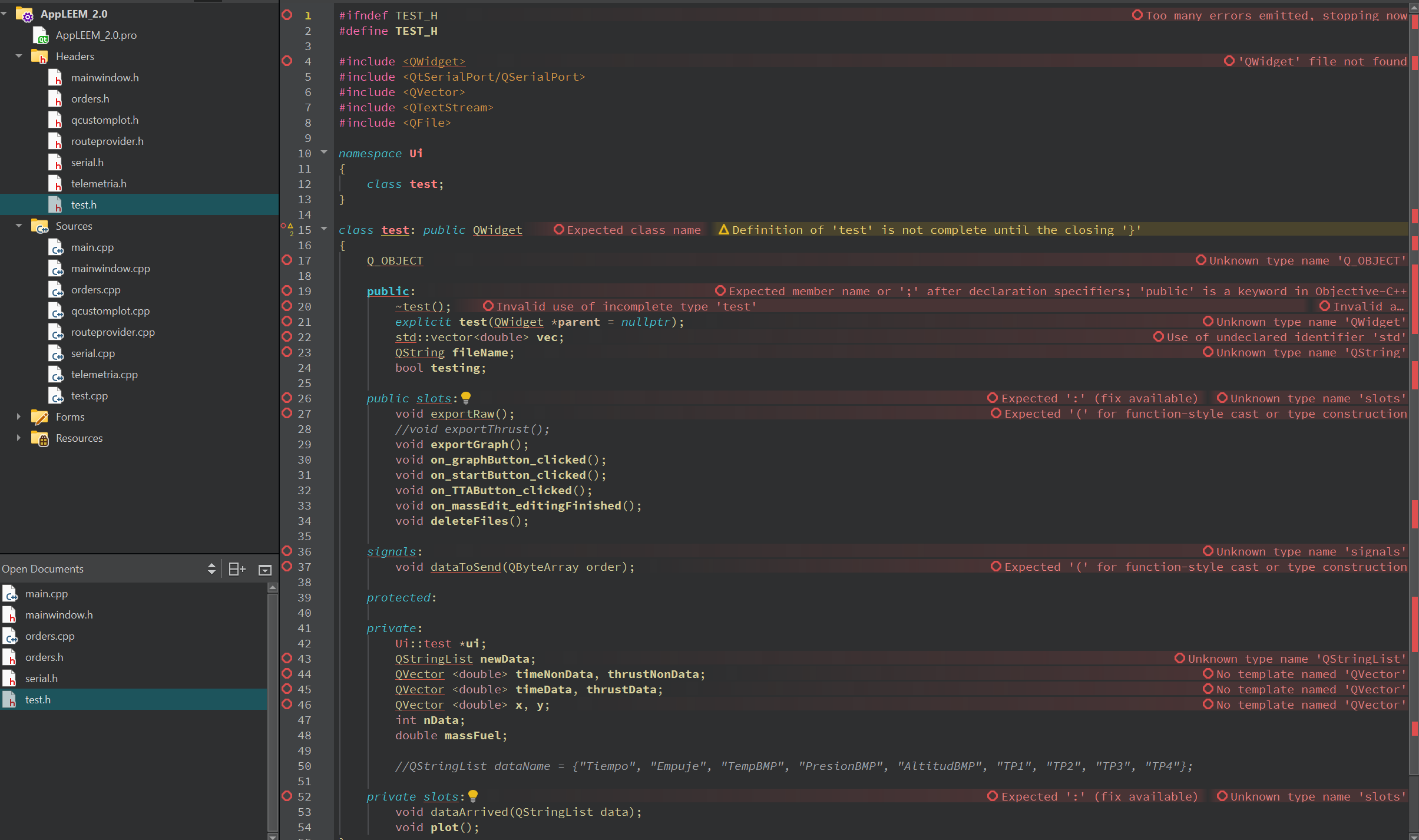Click the lightbulb fix hint on line 26
Screen dimensions: 1419x840
tap(466, 398)
